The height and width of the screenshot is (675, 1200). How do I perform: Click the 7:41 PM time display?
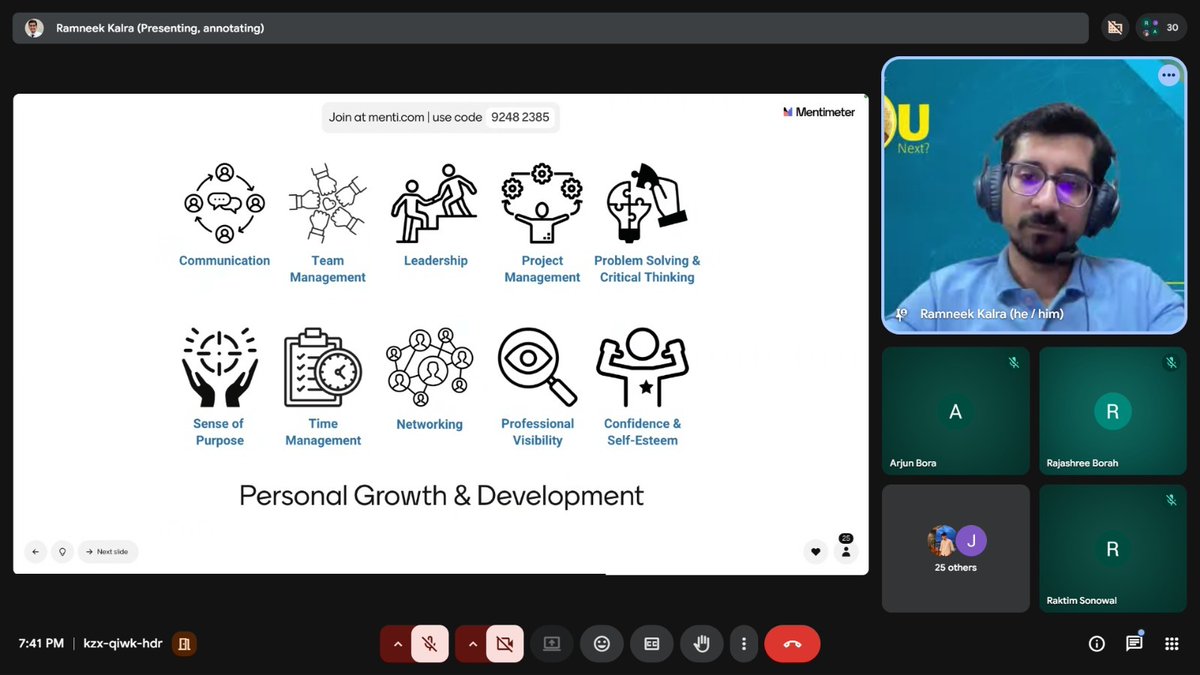click(41, 644)
